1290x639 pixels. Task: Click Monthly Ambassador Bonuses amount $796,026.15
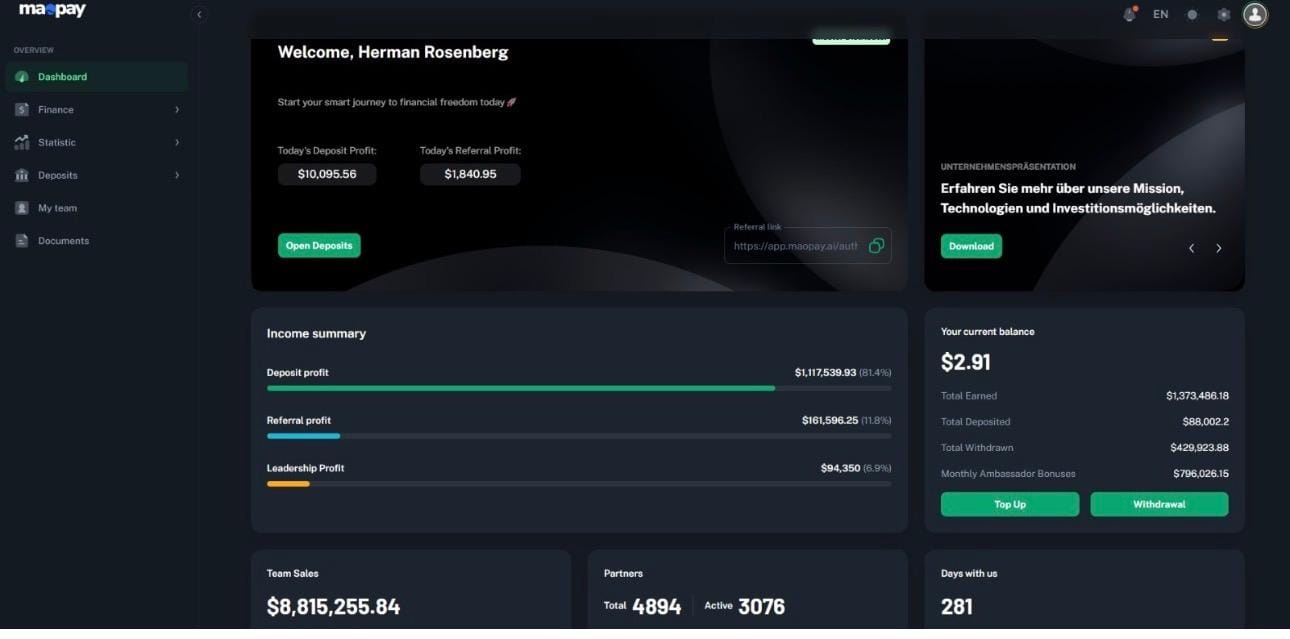pos(1200,474)
